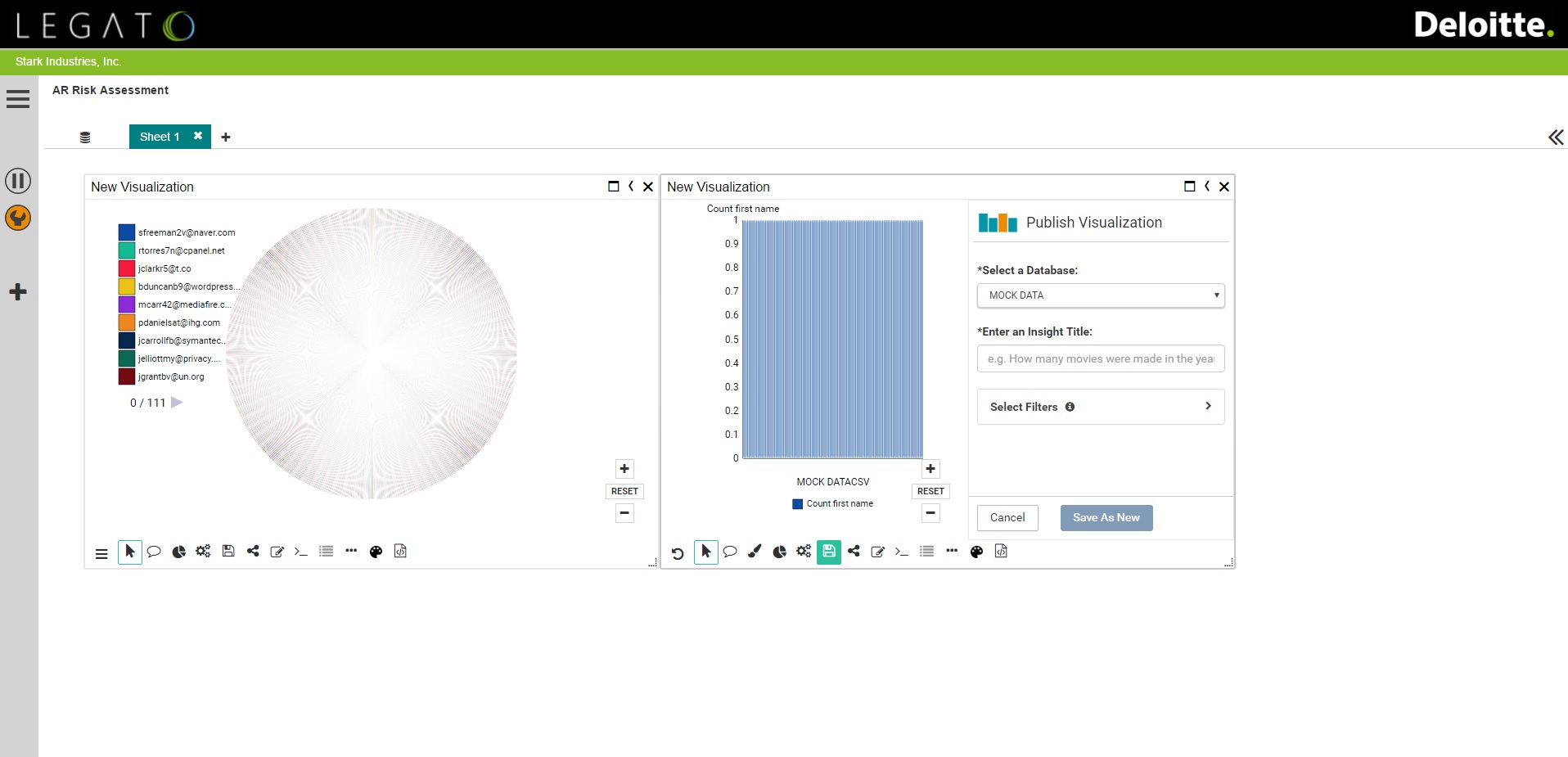
Task: Open color palette icon in pie chart toolbar
Action: (x=376, y=552)
